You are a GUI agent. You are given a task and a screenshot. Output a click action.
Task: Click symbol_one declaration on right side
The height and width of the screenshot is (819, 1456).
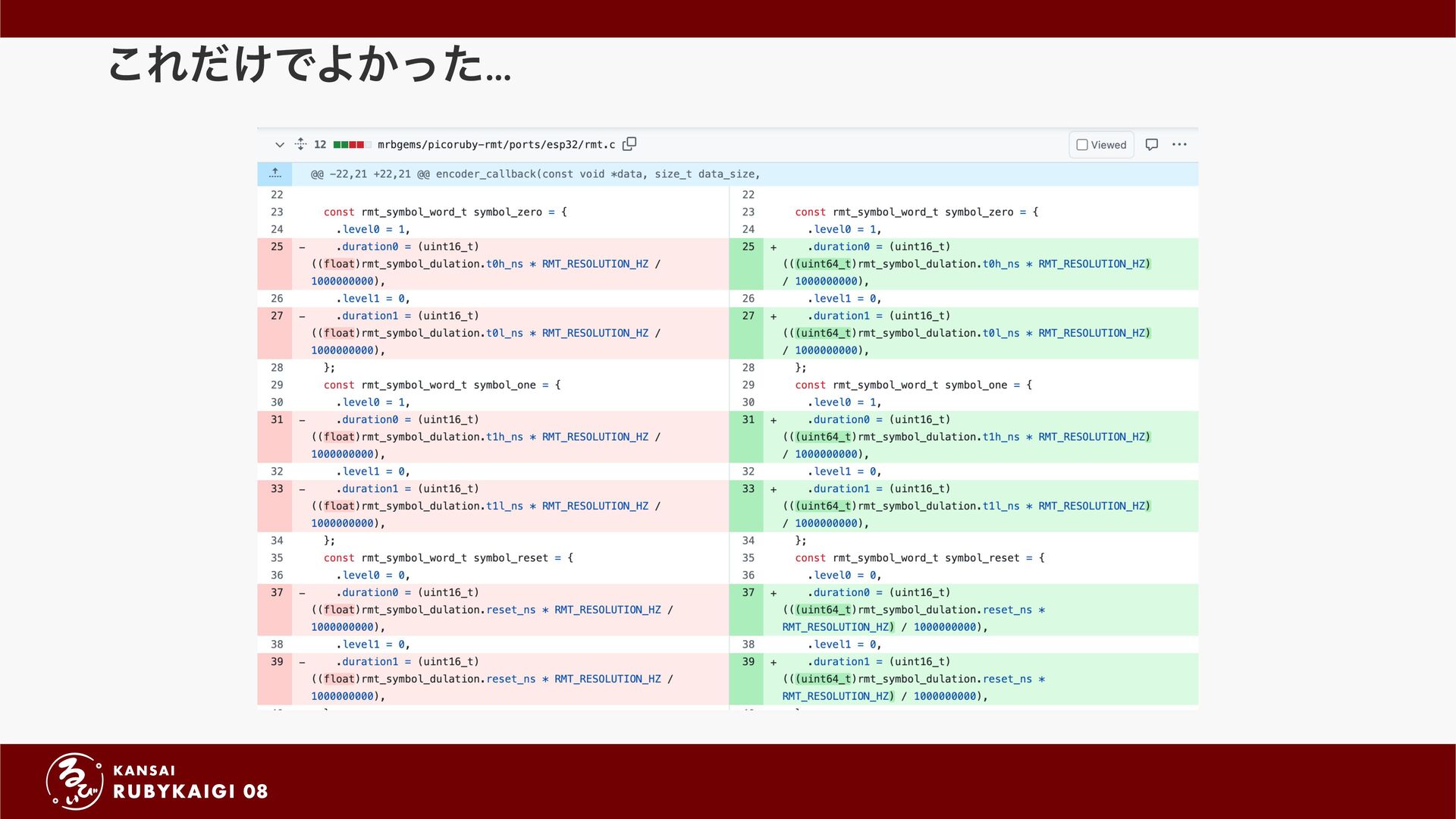[x=913, y=385]
